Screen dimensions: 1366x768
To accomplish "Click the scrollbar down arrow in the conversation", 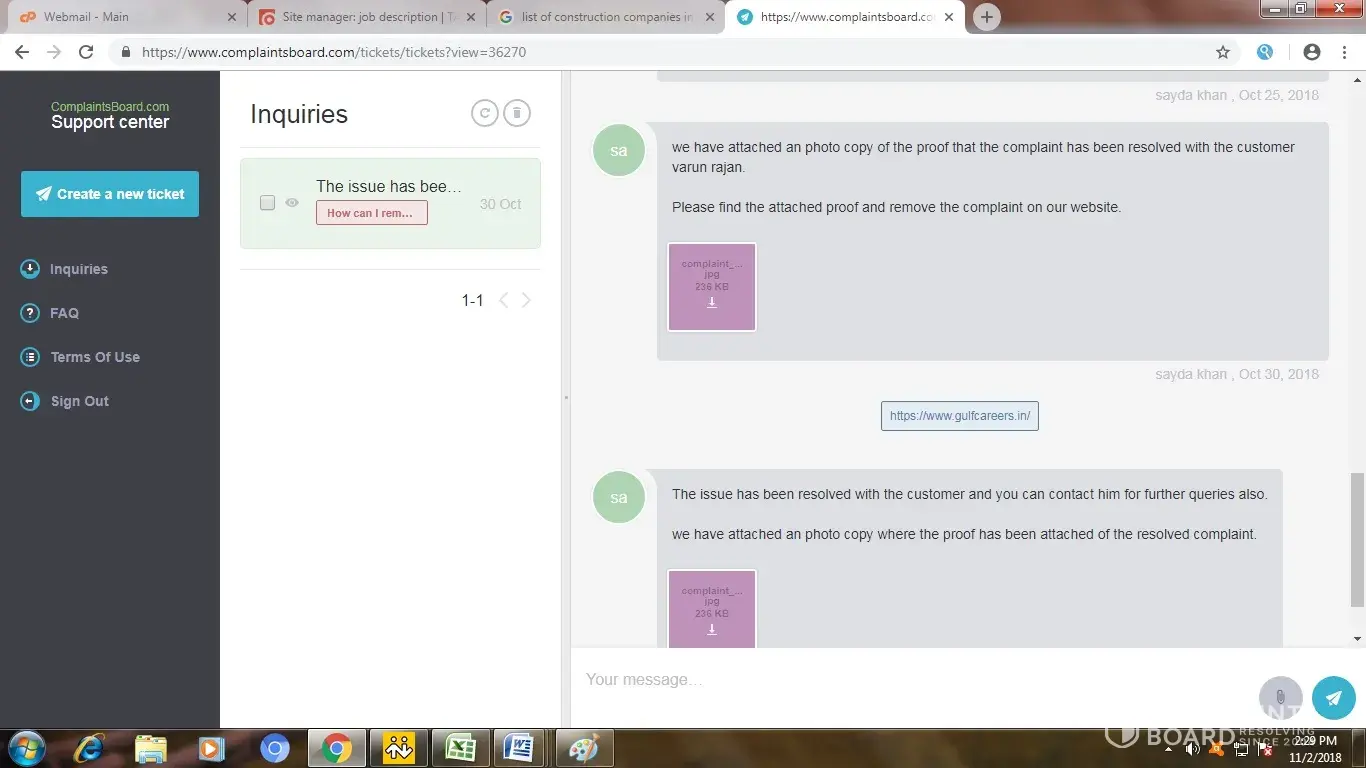I will point(1357,638).
